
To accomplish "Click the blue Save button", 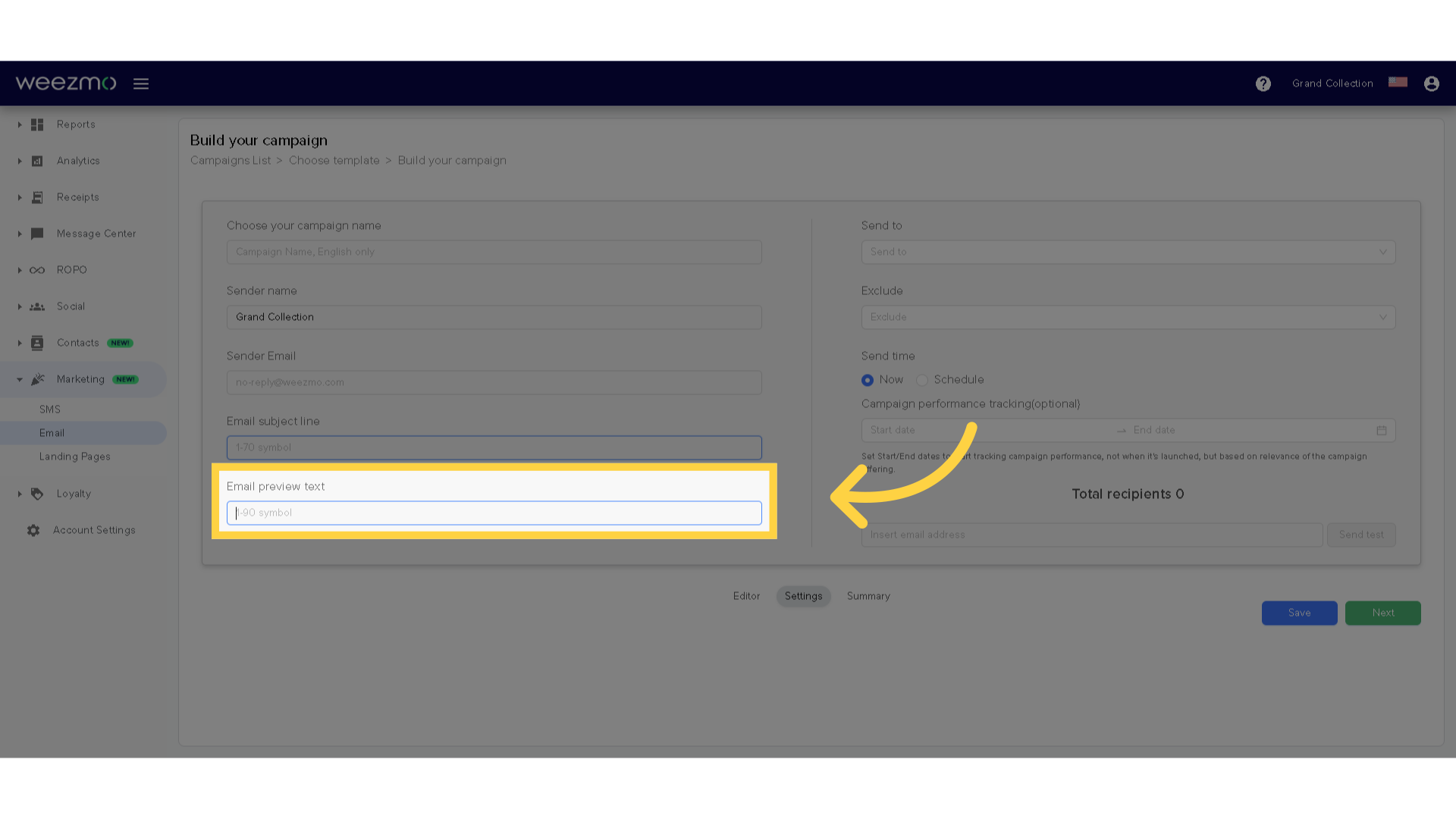I will 1299,613.
